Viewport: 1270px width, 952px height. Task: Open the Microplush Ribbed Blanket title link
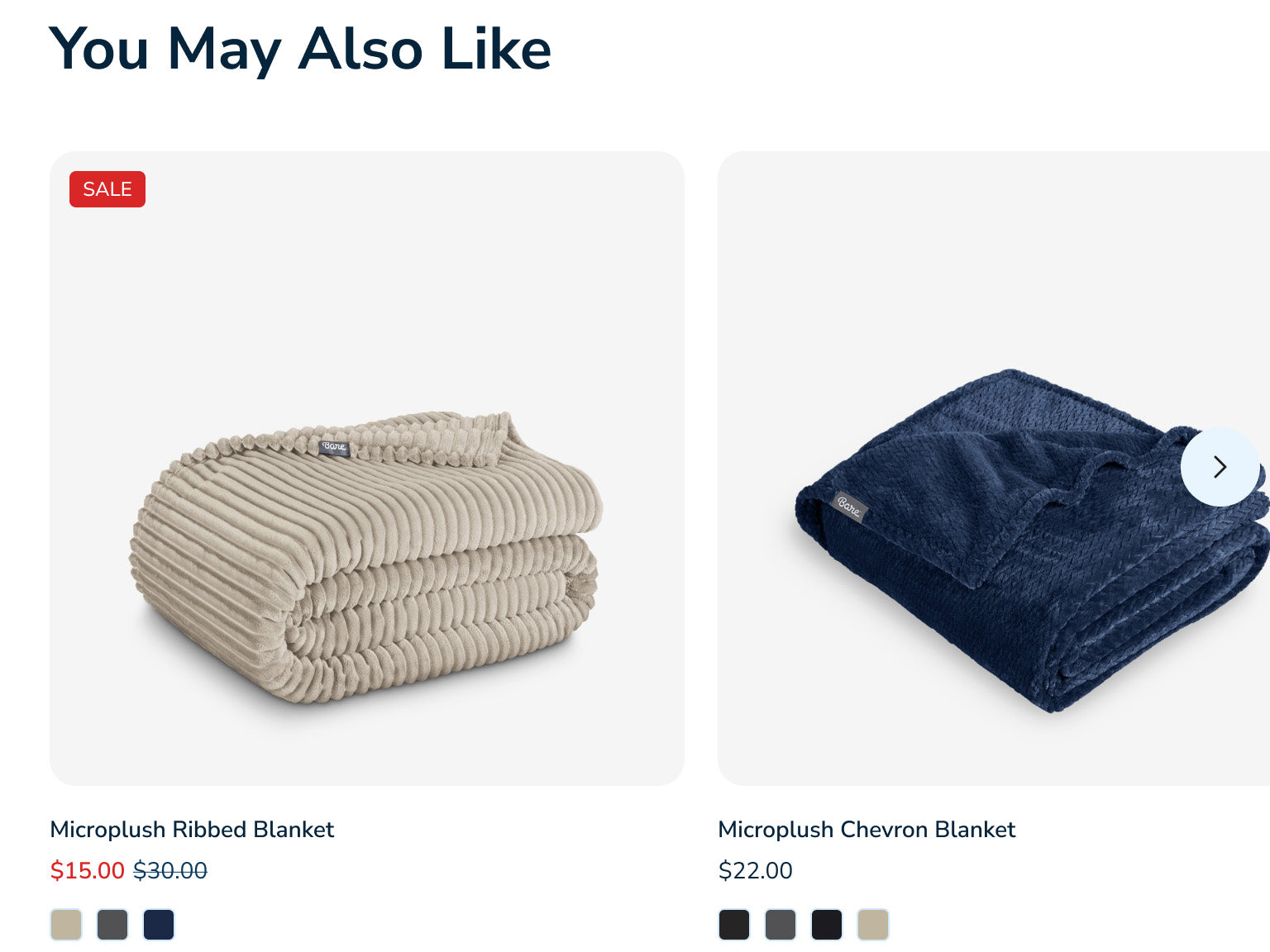point(192,829)
